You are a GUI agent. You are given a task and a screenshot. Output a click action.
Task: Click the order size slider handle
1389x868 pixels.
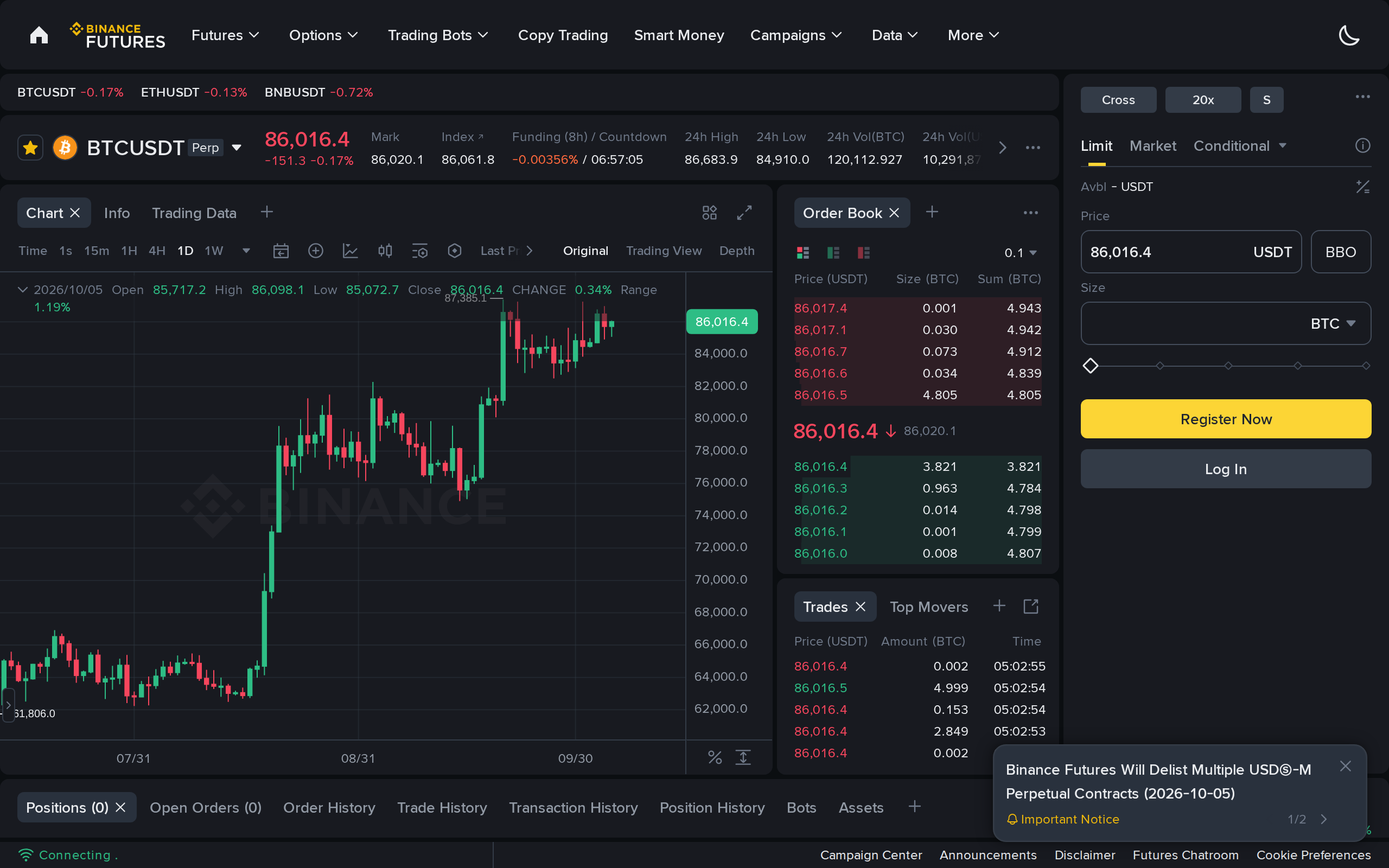pyautogui.click(x=1091, y=366)
